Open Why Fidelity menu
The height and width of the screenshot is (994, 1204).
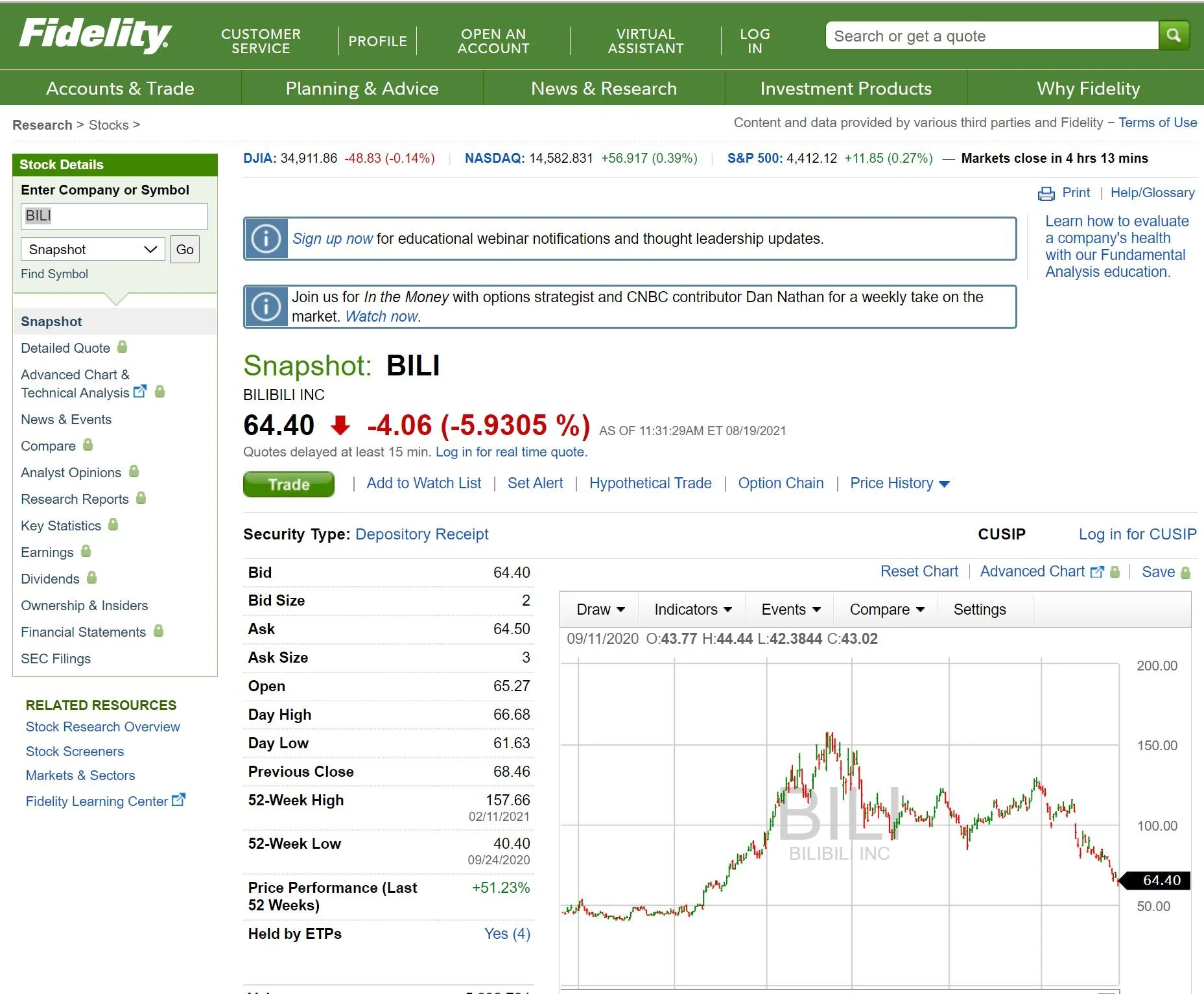coord(1088,88)
